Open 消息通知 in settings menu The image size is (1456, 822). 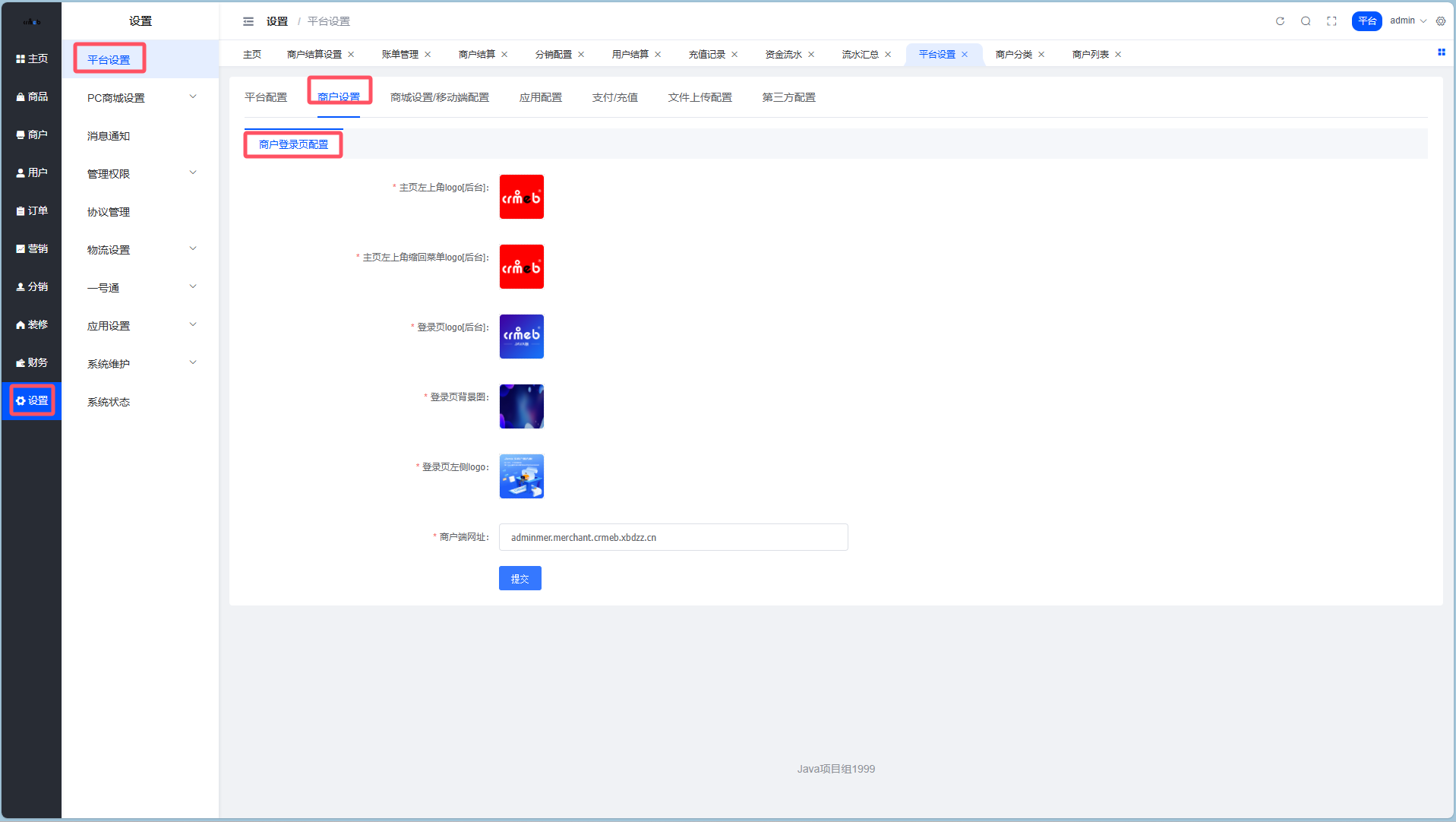click(x=109, y=136)
